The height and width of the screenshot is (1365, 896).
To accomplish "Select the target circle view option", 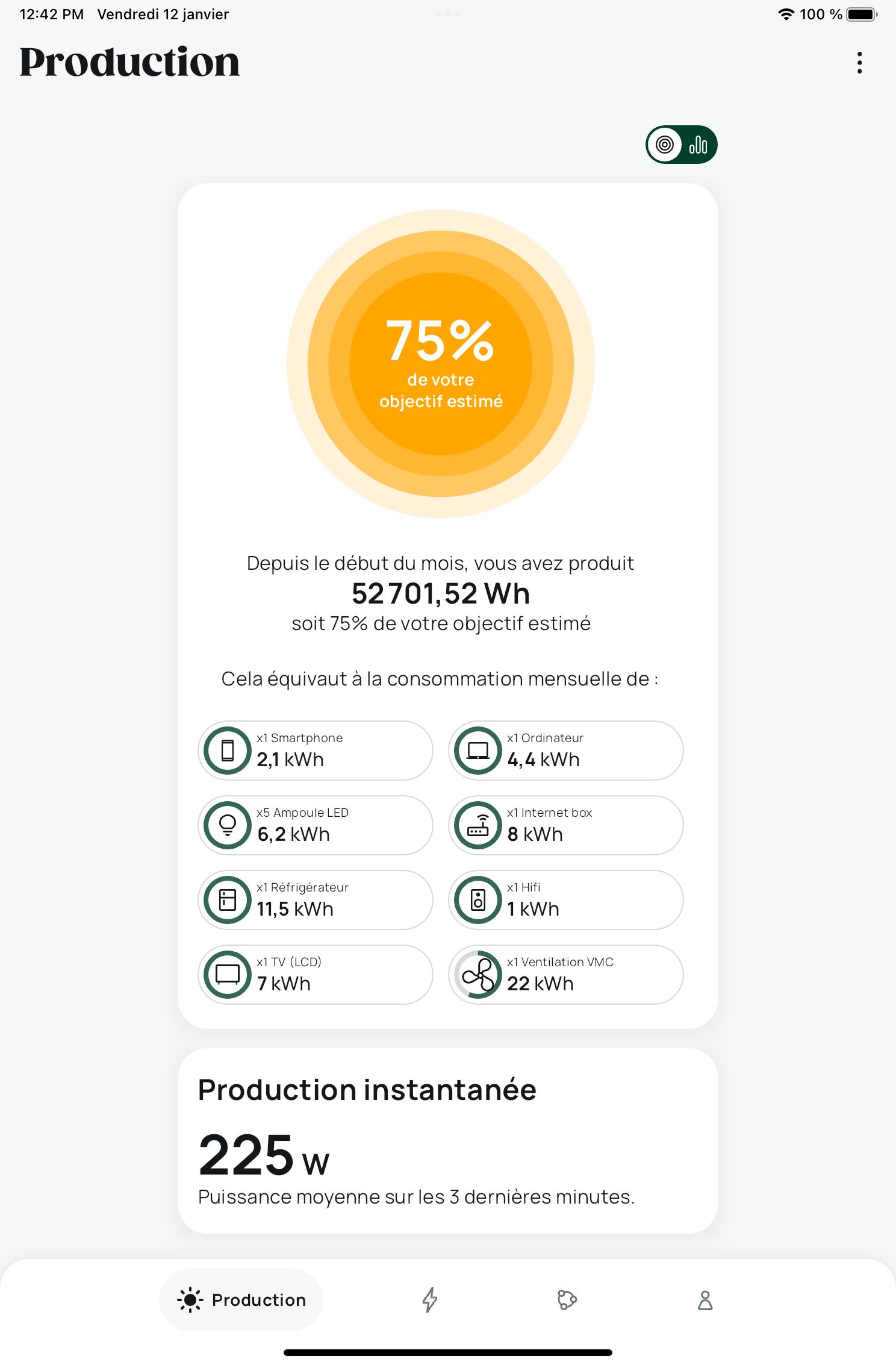I will click(x=665, y=145).
